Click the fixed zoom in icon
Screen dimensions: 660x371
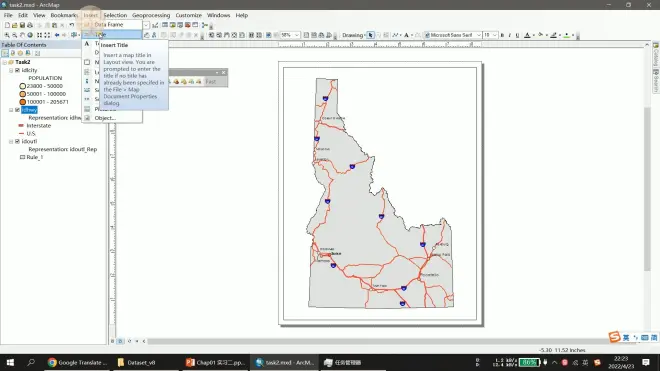[x=39, y=35]
